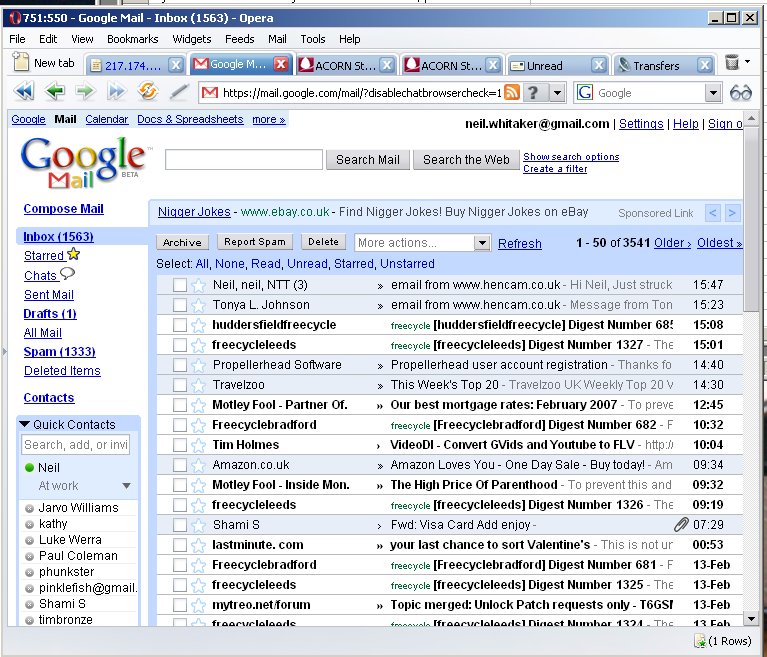Viewport: 767px width, 657px height.
Task: Collapse the Quick Contacts section
Action: coord(24,424)
